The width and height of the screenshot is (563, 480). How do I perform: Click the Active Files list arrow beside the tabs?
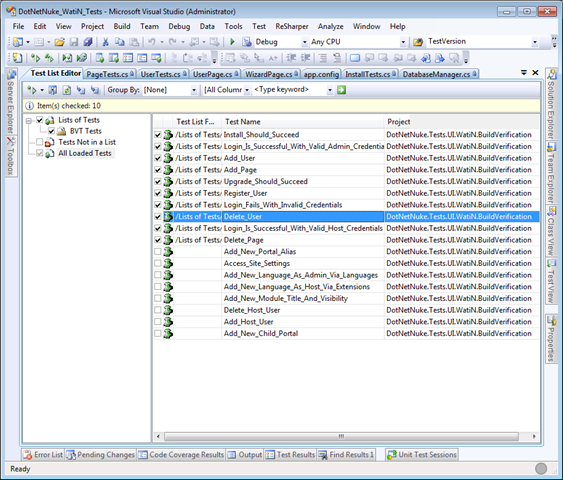(x=524, y=73)
